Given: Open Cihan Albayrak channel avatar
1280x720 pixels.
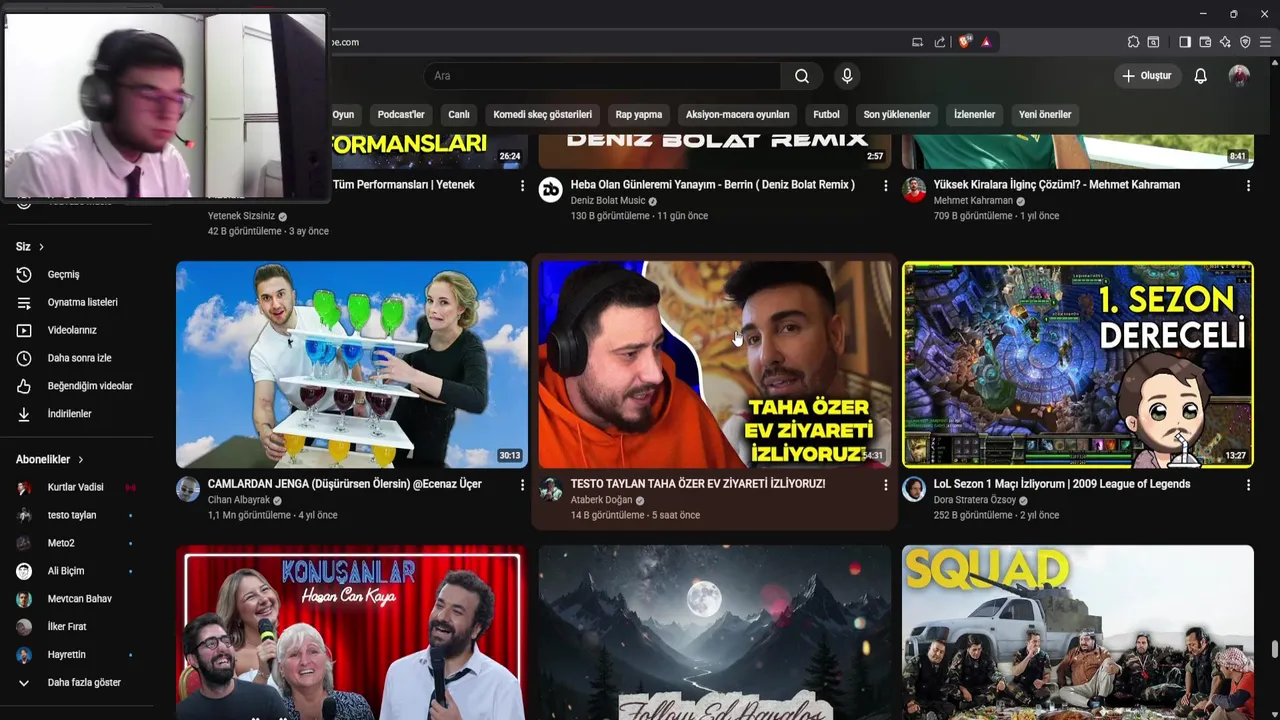Looking at the screenshot, I should pyautogui.click(x=188, y=489).
